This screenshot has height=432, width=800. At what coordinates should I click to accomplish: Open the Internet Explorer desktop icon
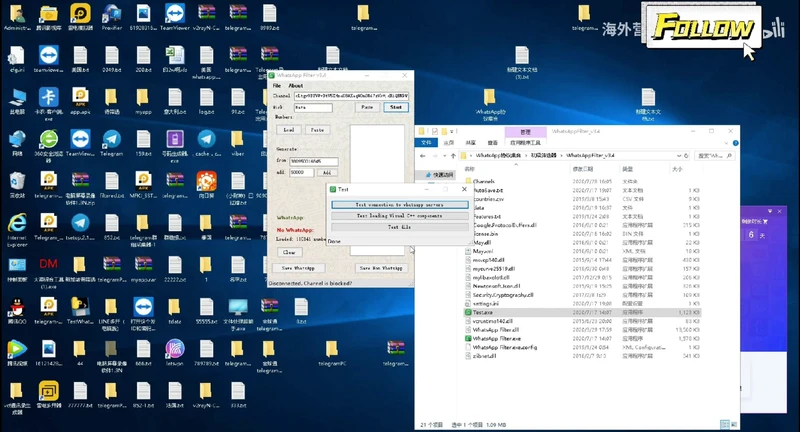click(x=17, y=230)
